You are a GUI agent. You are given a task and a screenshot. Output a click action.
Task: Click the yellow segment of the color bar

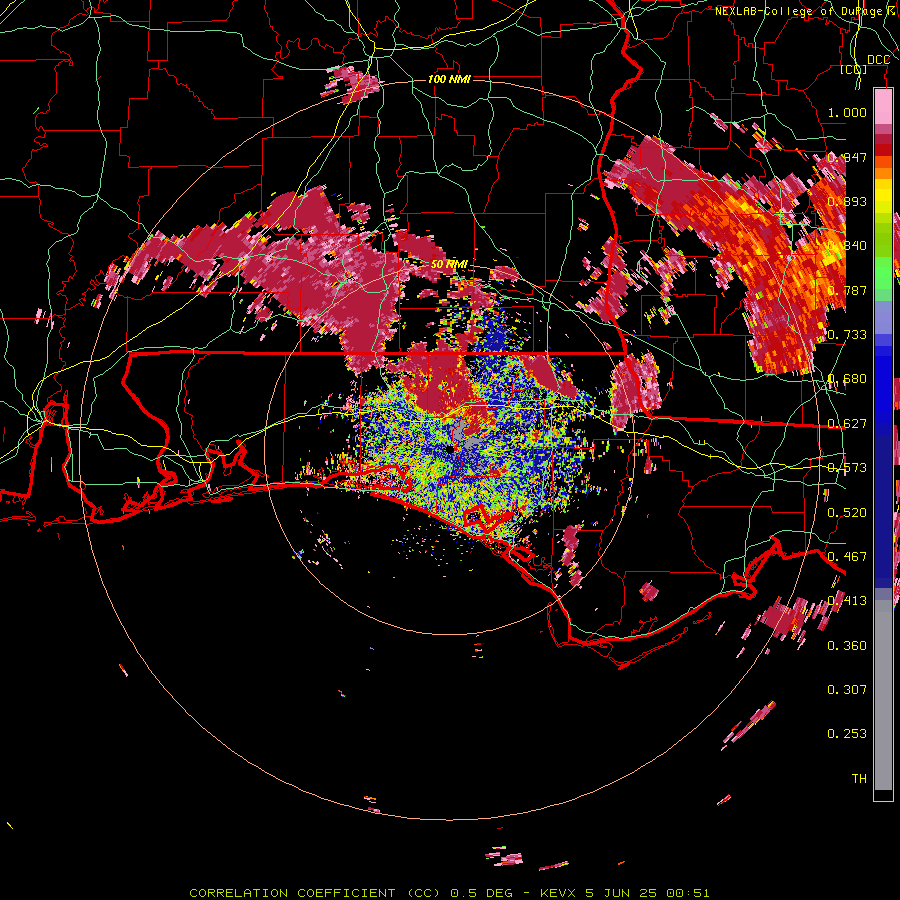883,197
